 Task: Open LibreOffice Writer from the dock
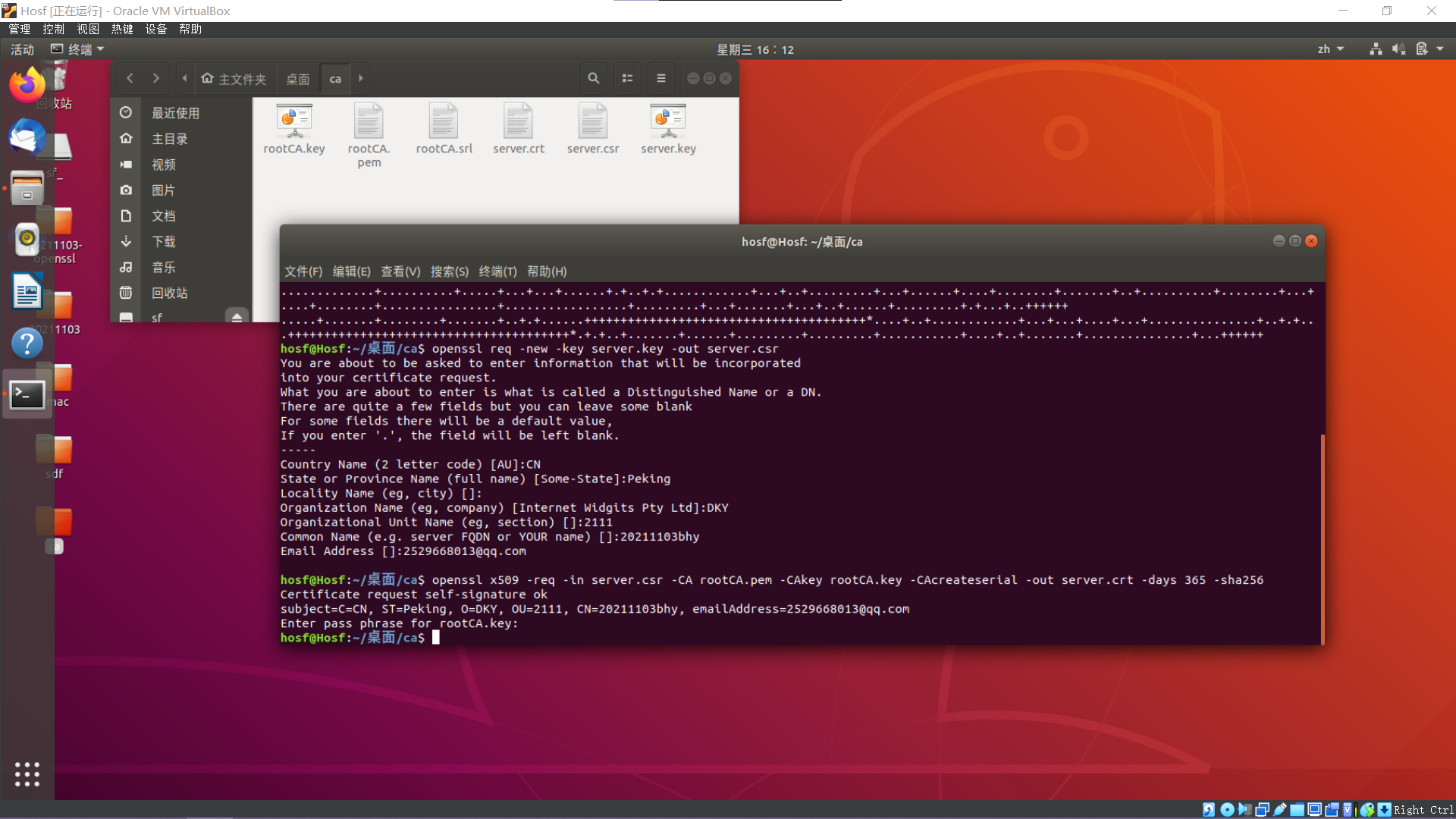(x=27, y=291)
